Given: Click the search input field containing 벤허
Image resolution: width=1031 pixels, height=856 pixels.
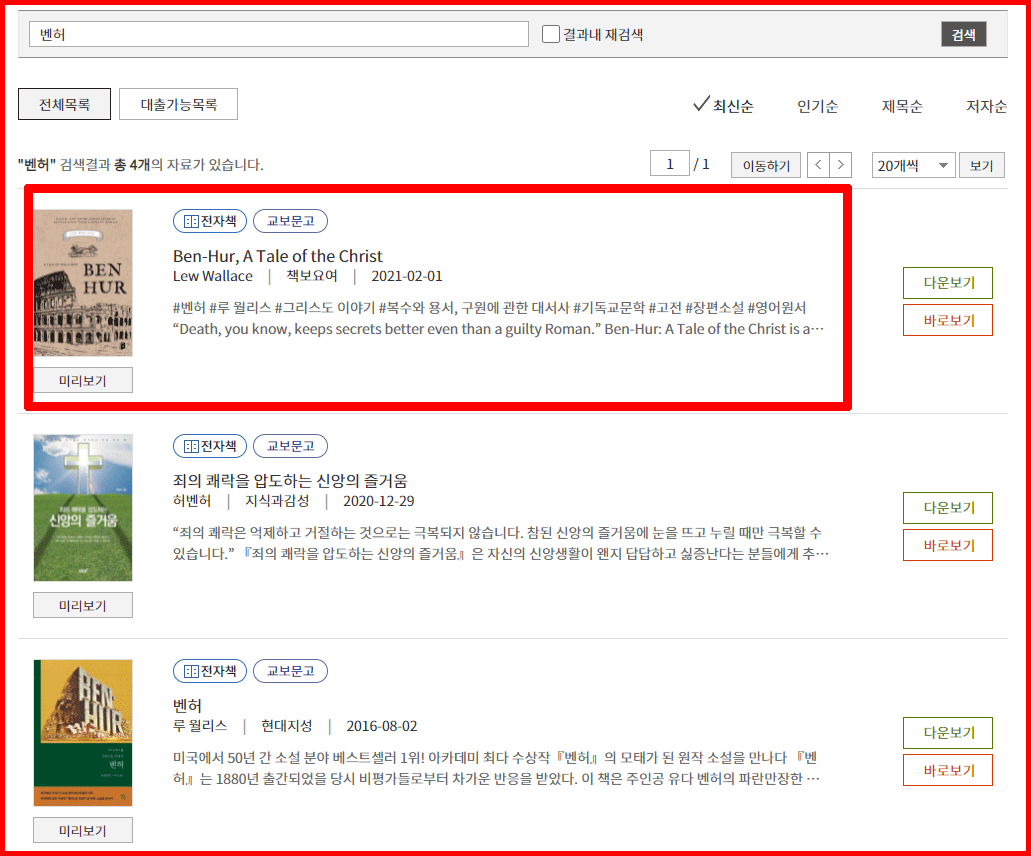Looking at the screenshot, I should (279, 34).
